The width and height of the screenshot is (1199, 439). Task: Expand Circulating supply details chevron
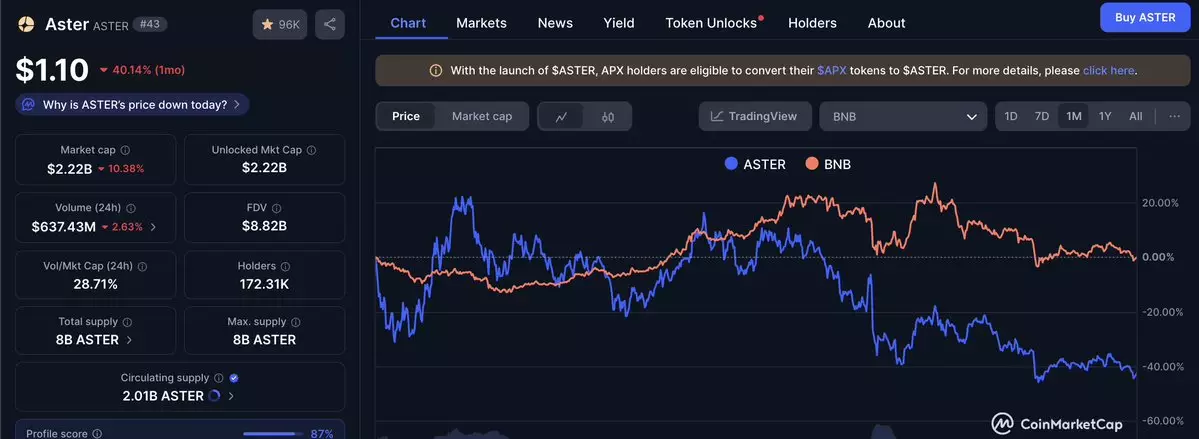[232, 396]
